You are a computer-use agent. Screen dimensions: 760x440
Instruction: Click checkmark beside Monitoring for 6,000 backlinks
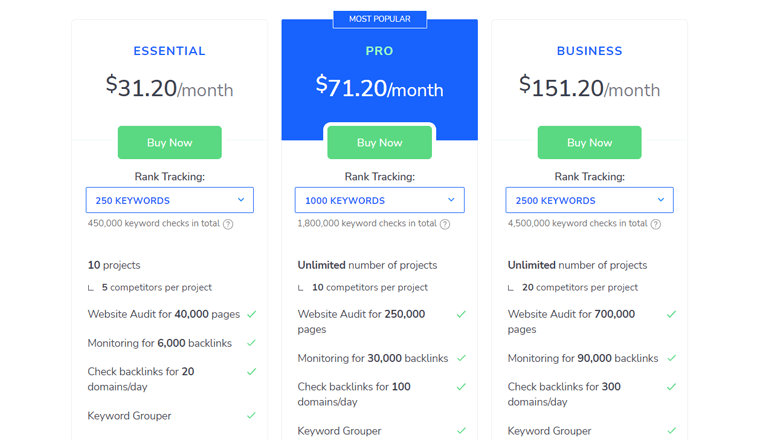[251, 343]
